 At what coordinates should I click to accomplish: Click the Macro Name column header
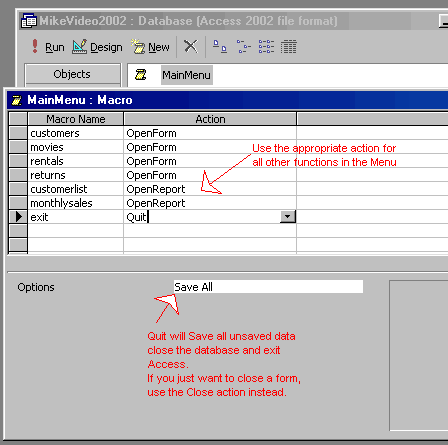[x=76, y=119]
